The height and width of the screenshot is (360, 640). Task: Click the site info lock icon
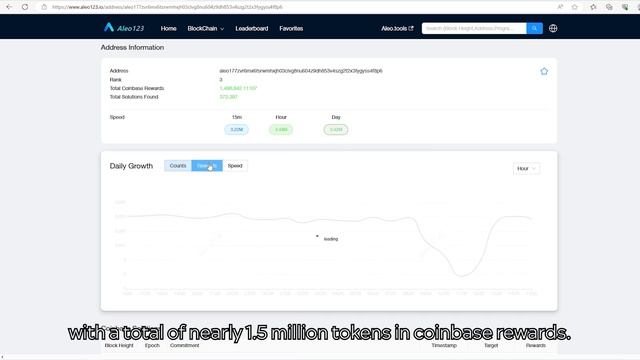44,7
